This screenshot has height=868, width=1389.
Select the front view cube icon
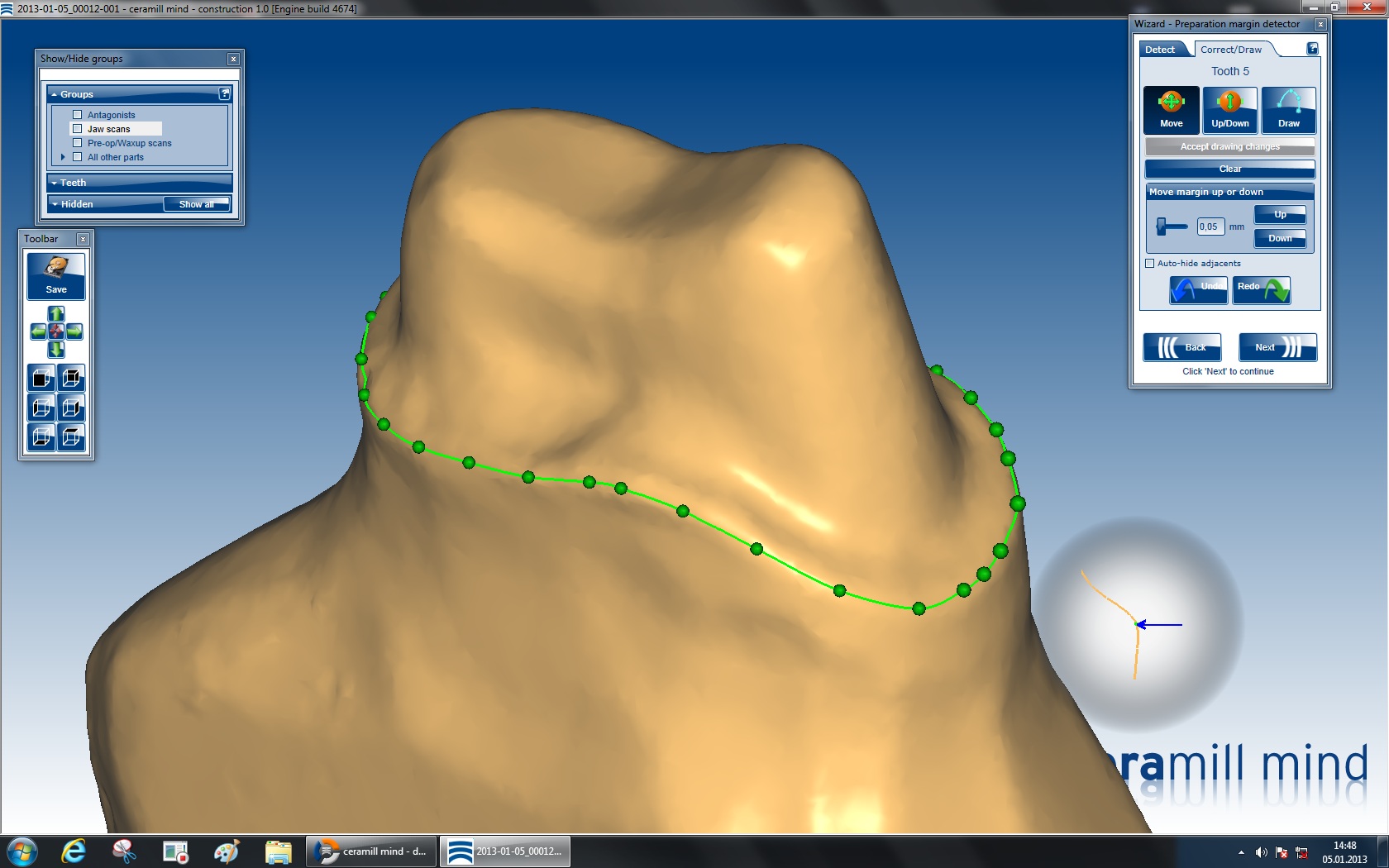[x=41, y=379]
